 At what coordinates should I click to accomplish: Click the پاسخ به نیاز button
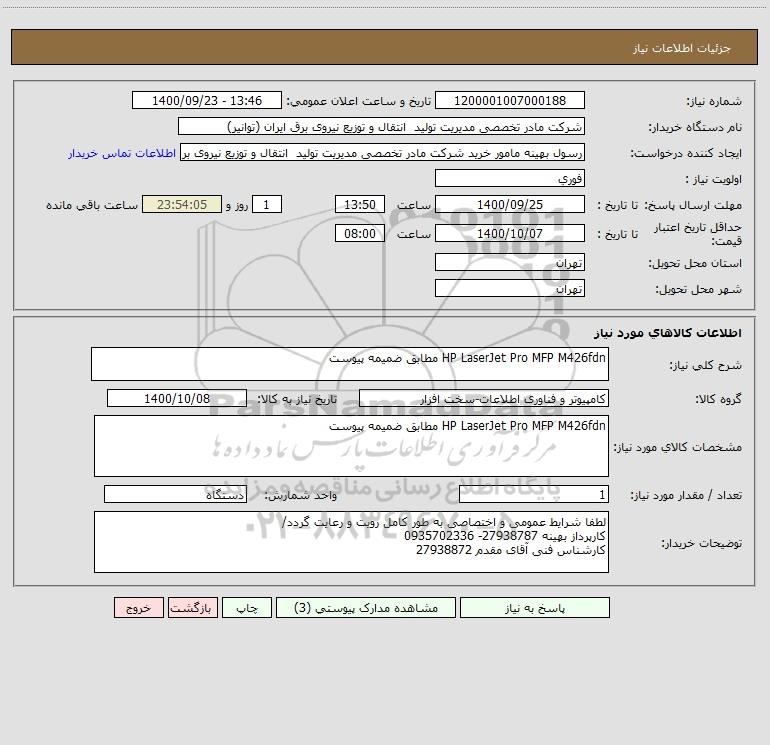point(535,608)
